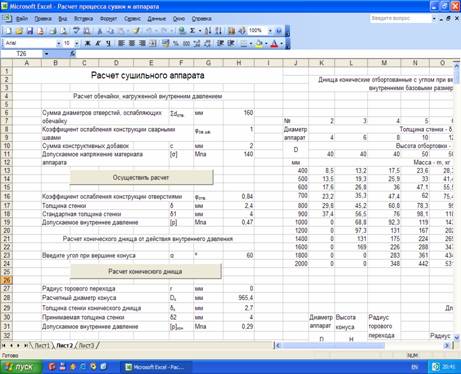
Task: Open the Вставка menu
Action: [83, 19]
